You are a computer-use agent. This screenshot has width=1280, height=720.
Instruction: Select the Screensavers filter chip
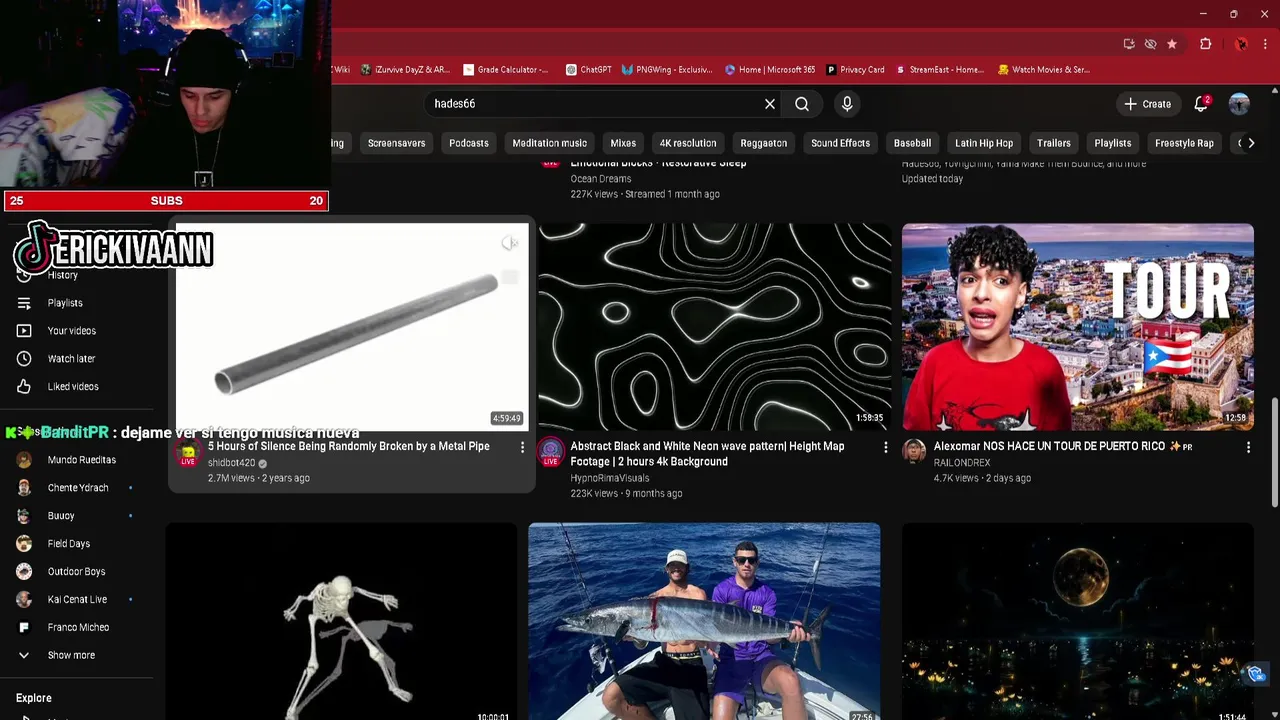click(x=396, y=143)
